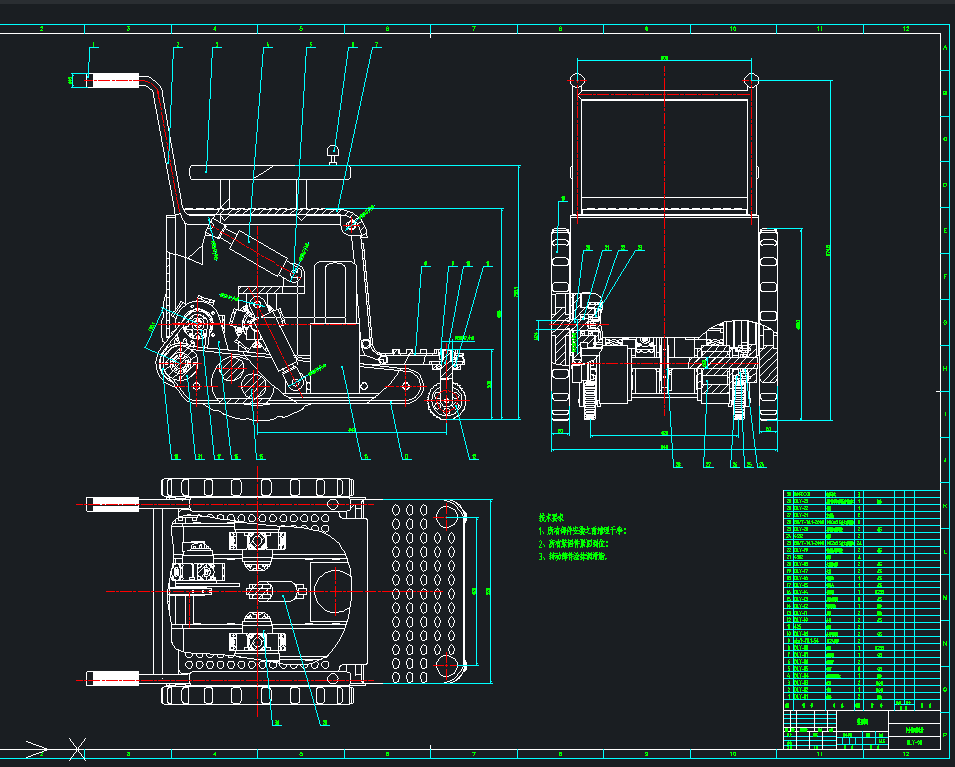Select technical requirement line 1 text

click(583, 531)
